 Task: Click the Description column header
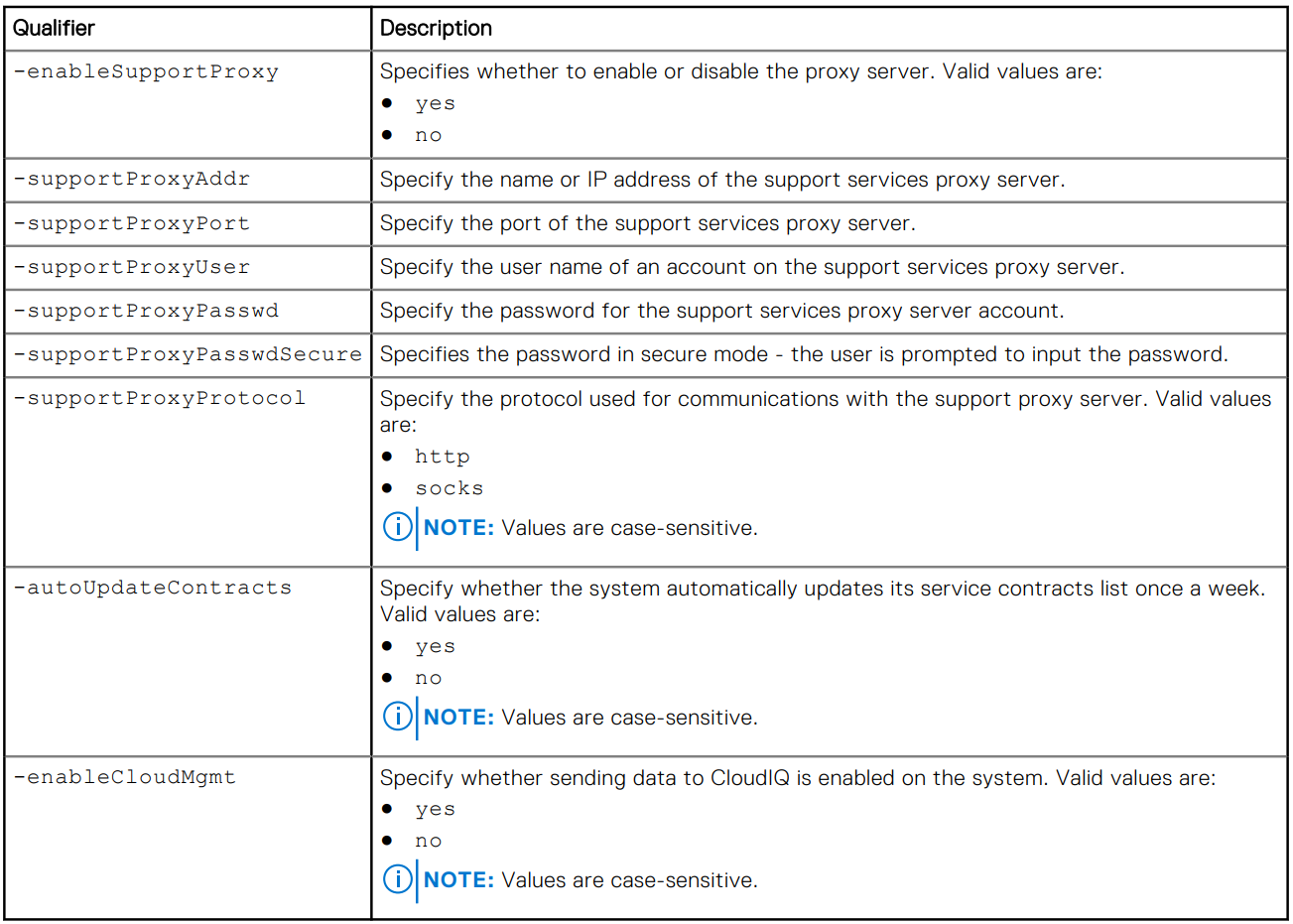(x=436, y=28)
